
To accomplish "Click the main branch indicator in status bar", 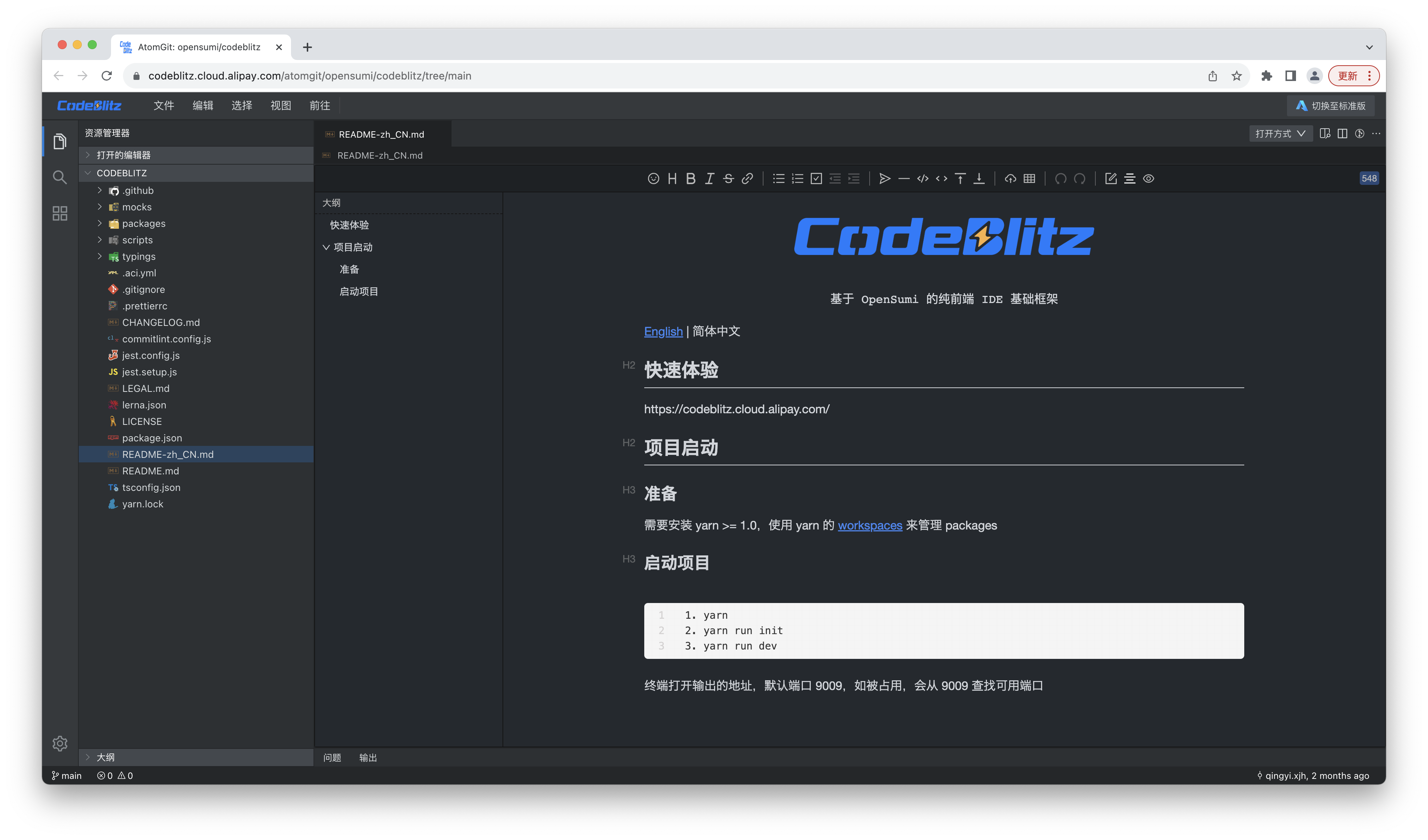I will click(x=66, y=775).
